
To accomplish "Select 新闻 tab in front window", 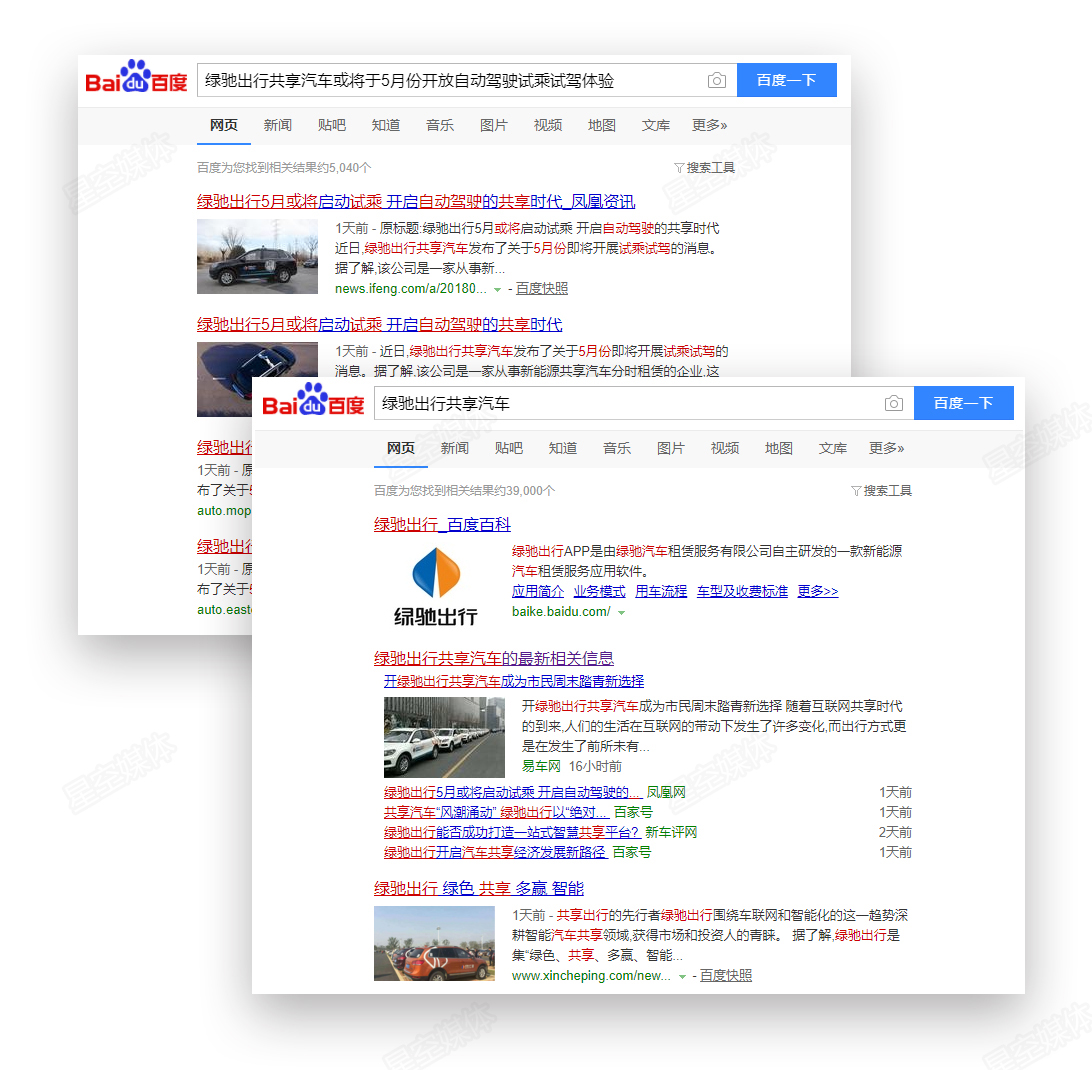I will coord(454,448).
